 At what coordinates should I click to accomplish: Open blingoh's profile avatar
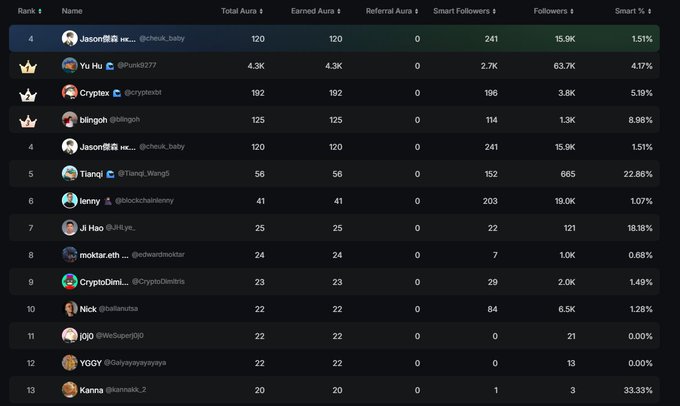pyautogui.click(x=69, y=119)
